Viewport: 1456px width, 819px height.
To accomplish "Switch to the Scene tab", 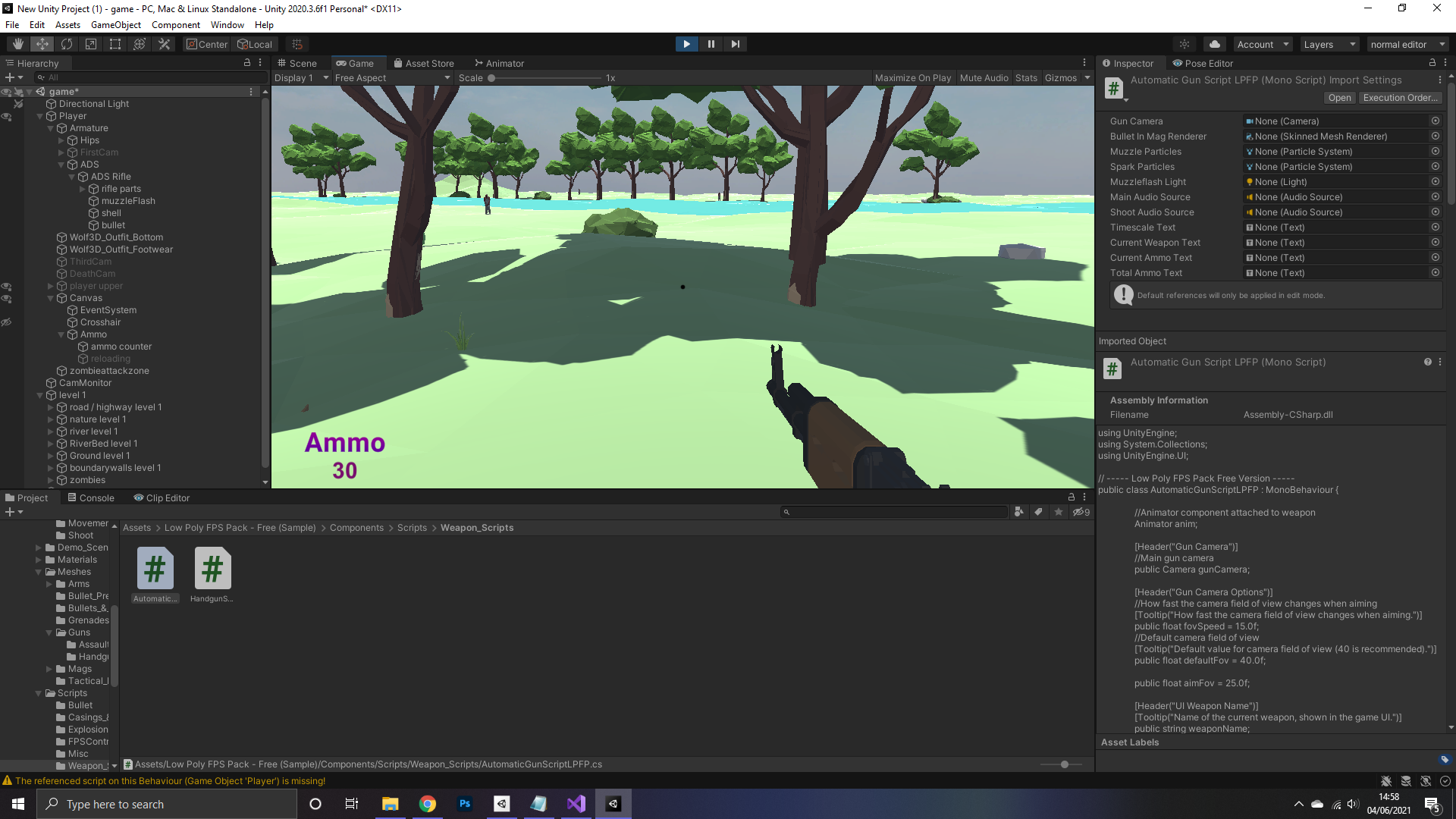I will 298,63.
